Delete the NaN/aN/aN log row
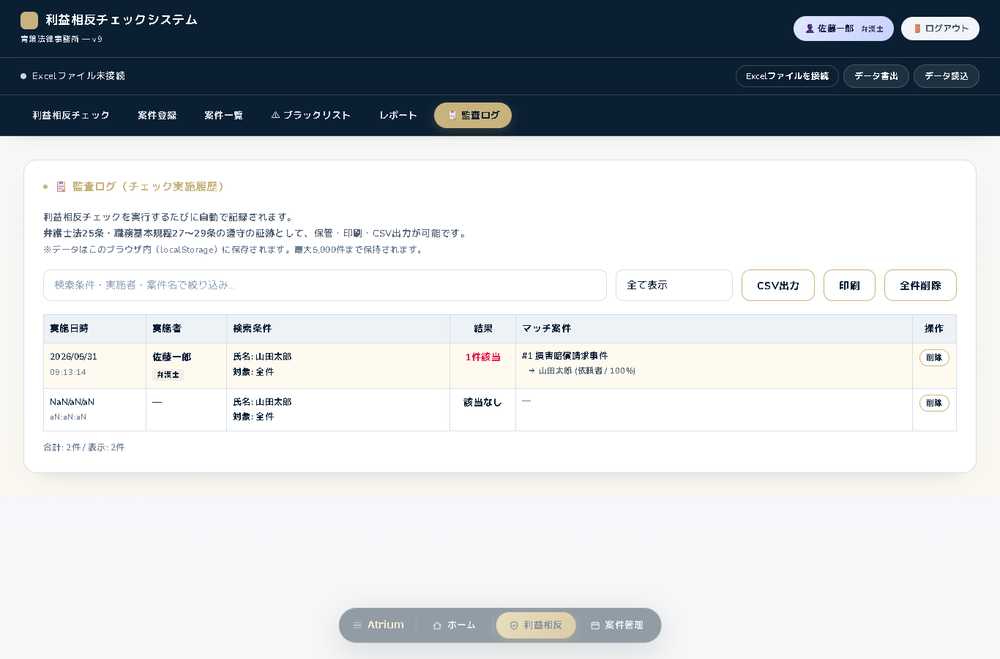This screenshot has width=1000, height=659. point(934,403)
